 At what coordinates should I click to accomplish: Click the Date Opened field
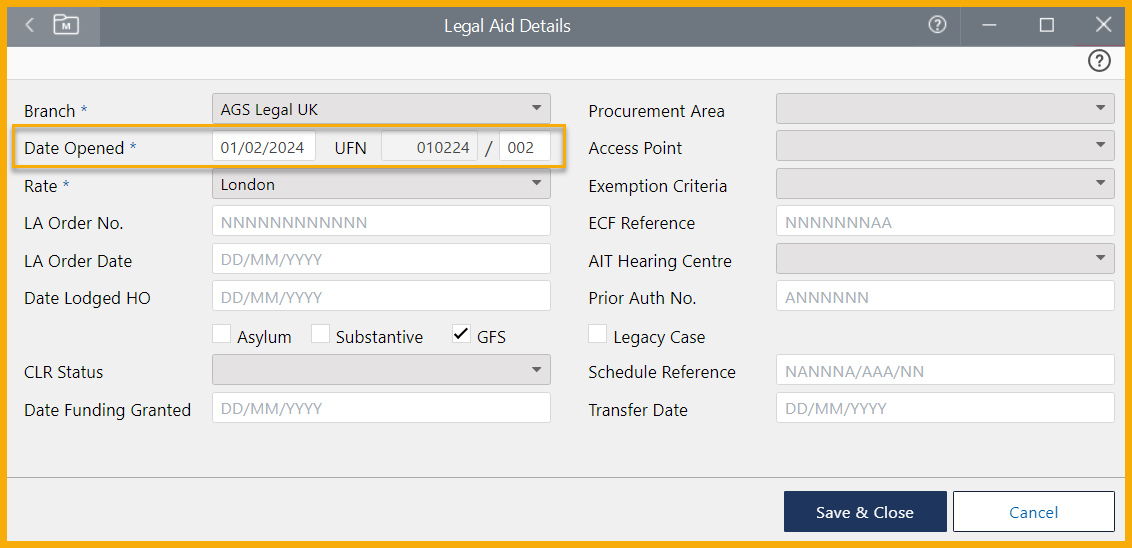click(x=264, y=147)
